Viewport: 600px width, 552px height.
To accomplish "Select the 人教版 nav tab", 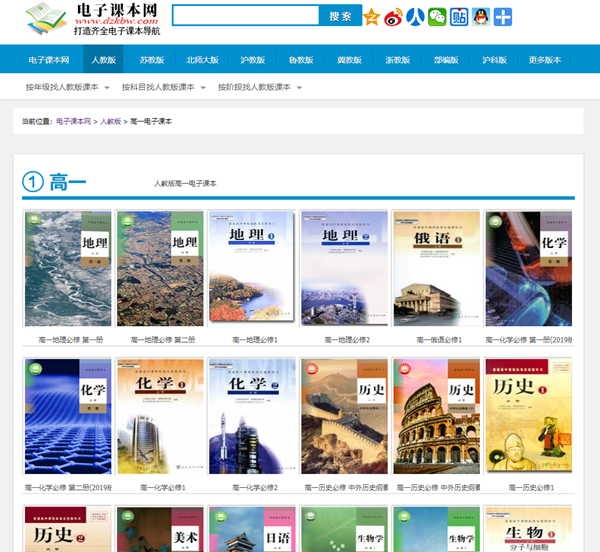I will click(x=103, y=60).
